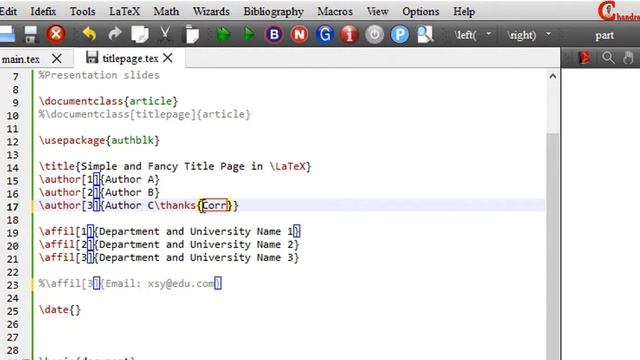Open the Wizards menu
Viewport: 640px width, 360px height.
(x=211, y=11)
